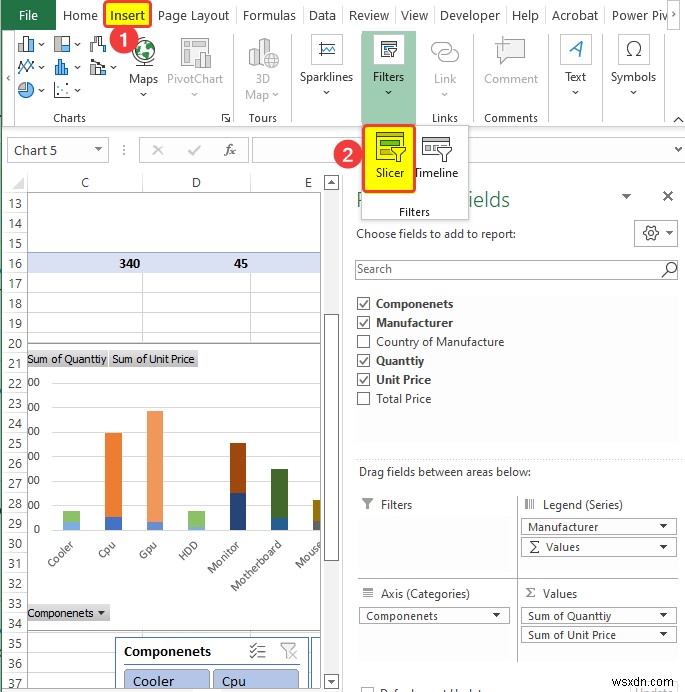Insert a waterfall or stock chart
Screen dimensions: 685x692
[98, 44]
